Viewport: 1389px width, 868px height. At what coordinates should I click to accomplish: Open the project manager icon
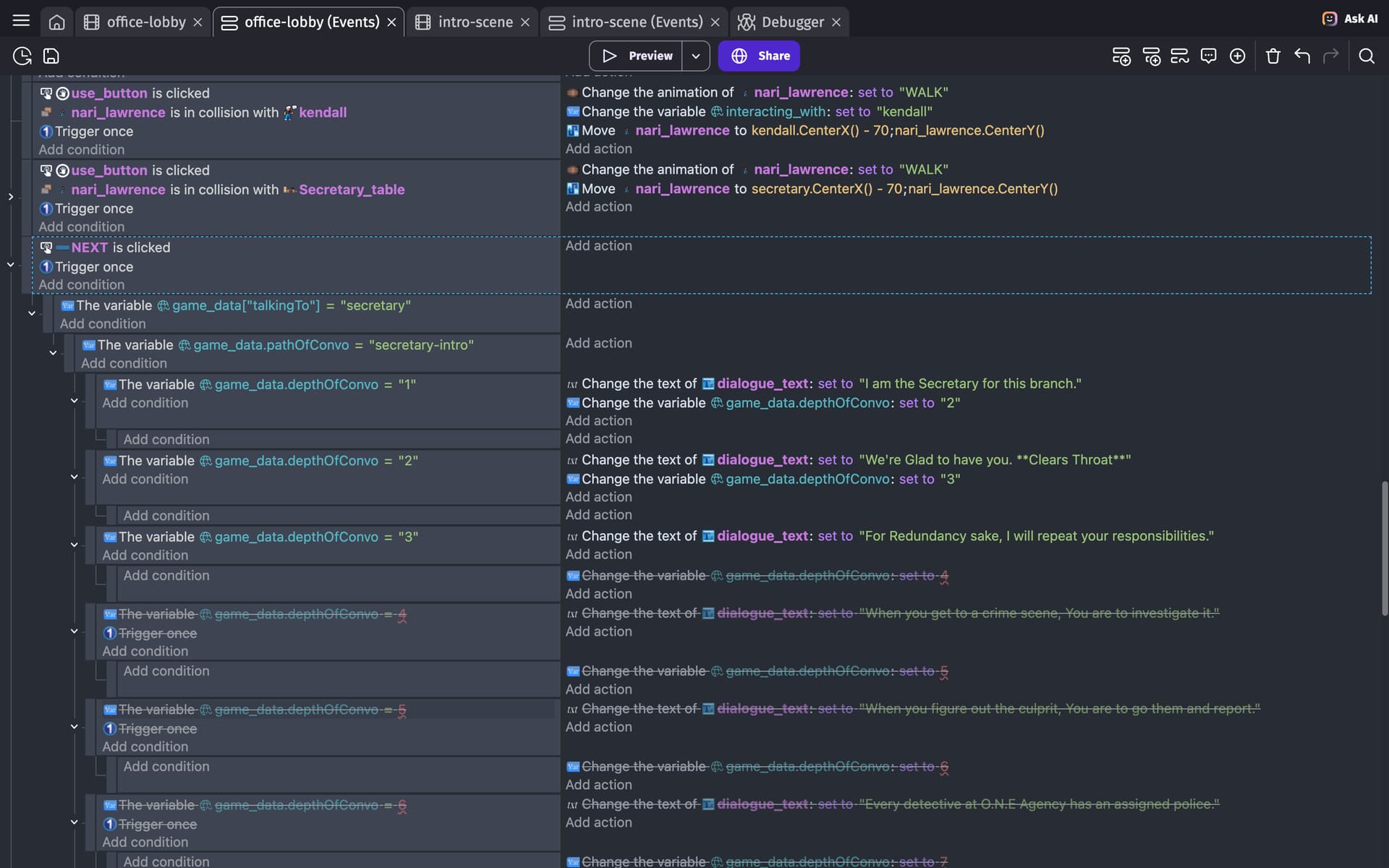coord(22,56)
